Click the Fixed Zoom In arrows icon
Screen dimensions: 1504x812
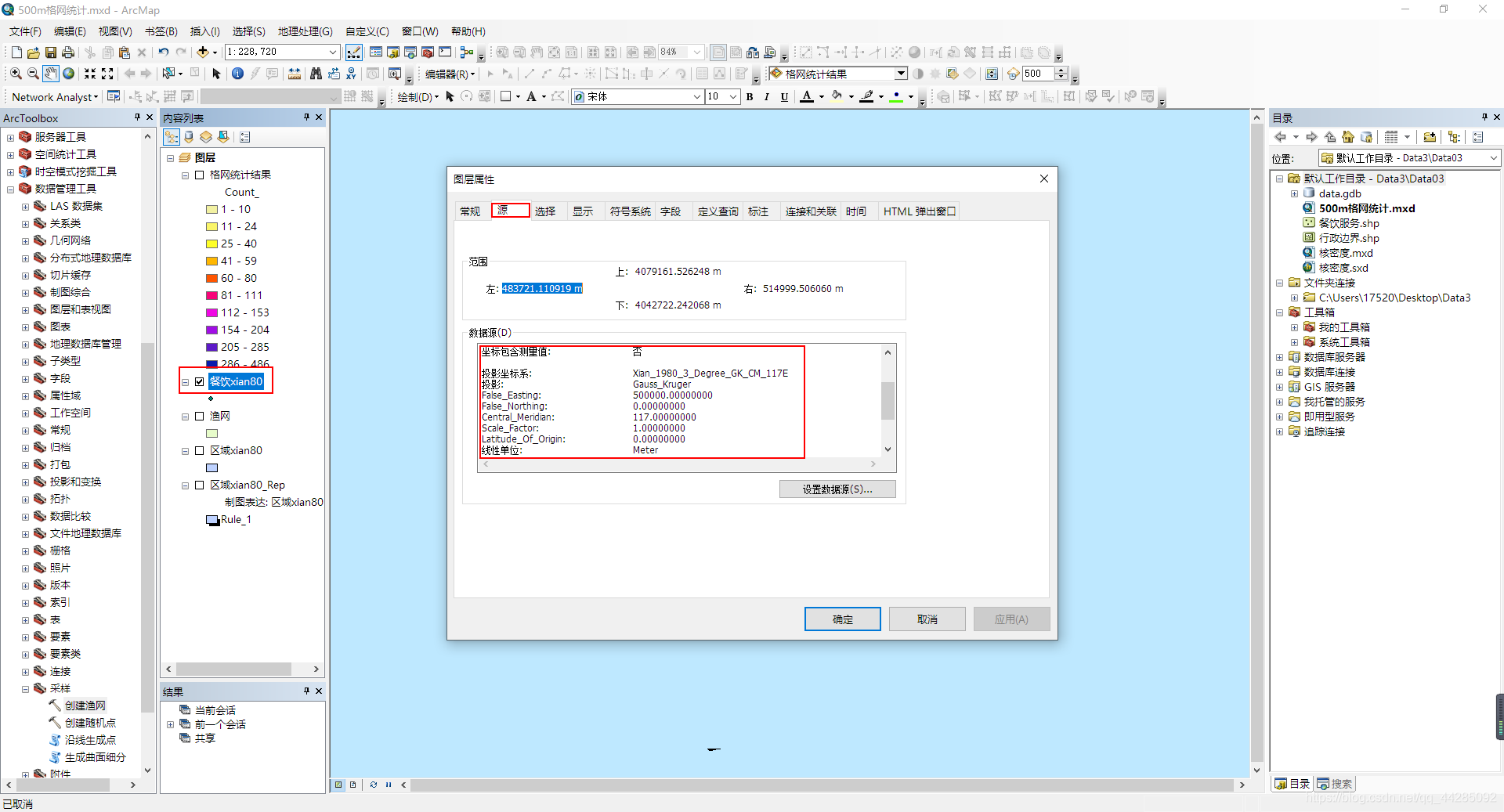[x=90, y=74]
